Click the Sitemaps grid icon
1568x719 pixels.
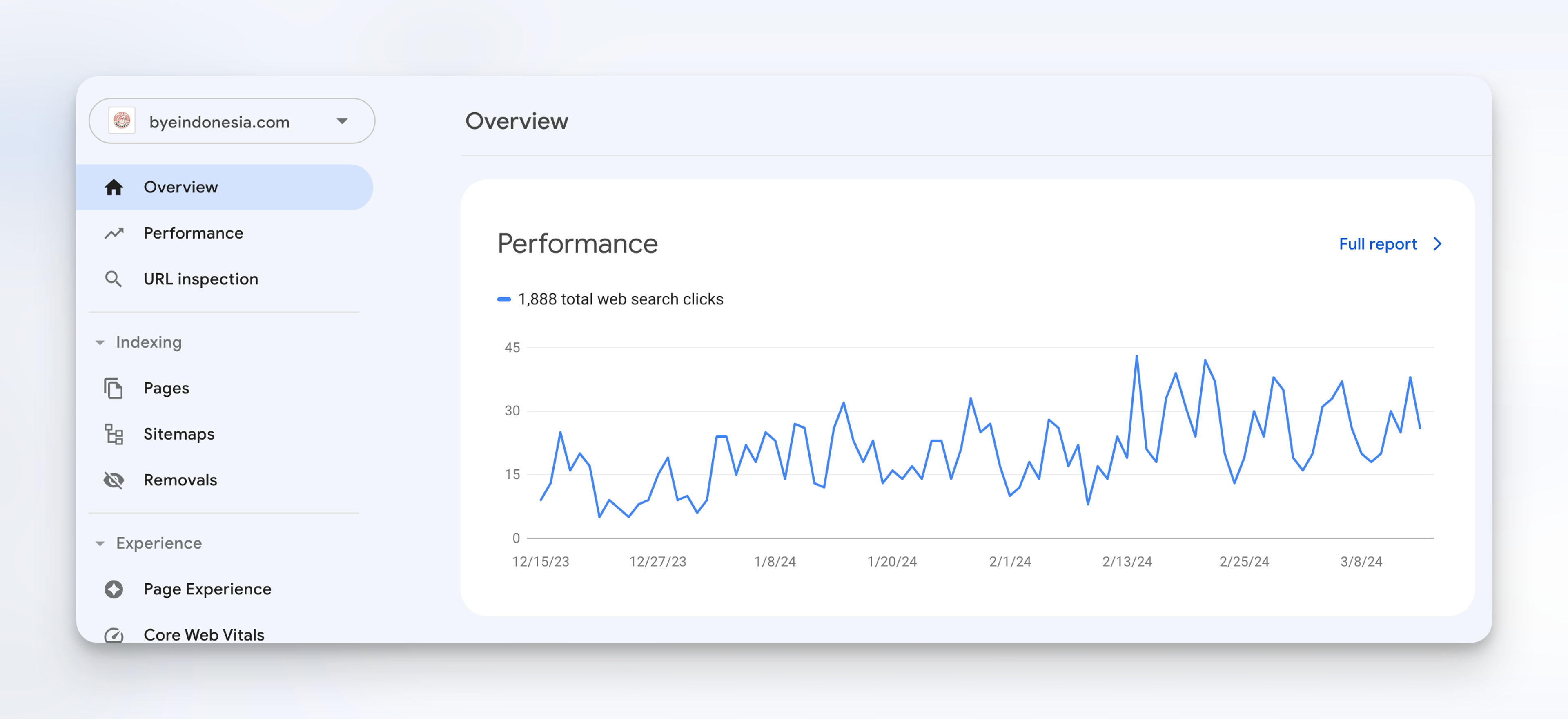tap(113, 433)
